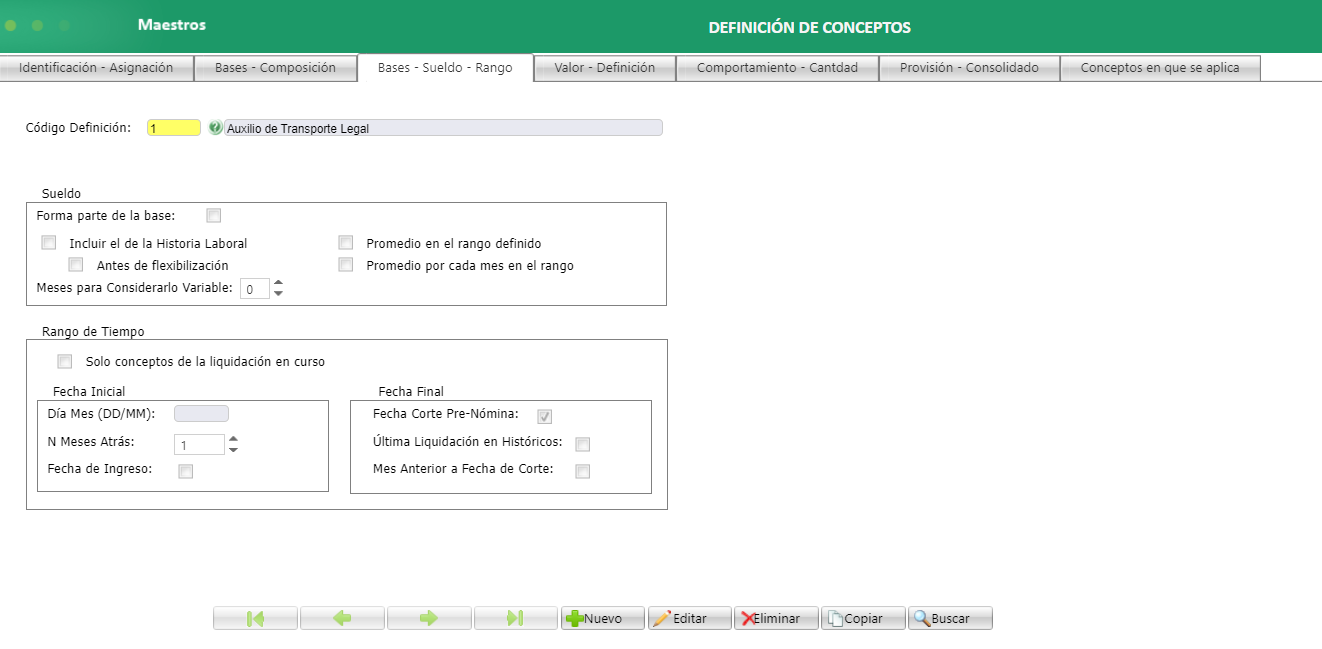
Task: Enable Promedio en el rango definido
Action: [346, 243]
